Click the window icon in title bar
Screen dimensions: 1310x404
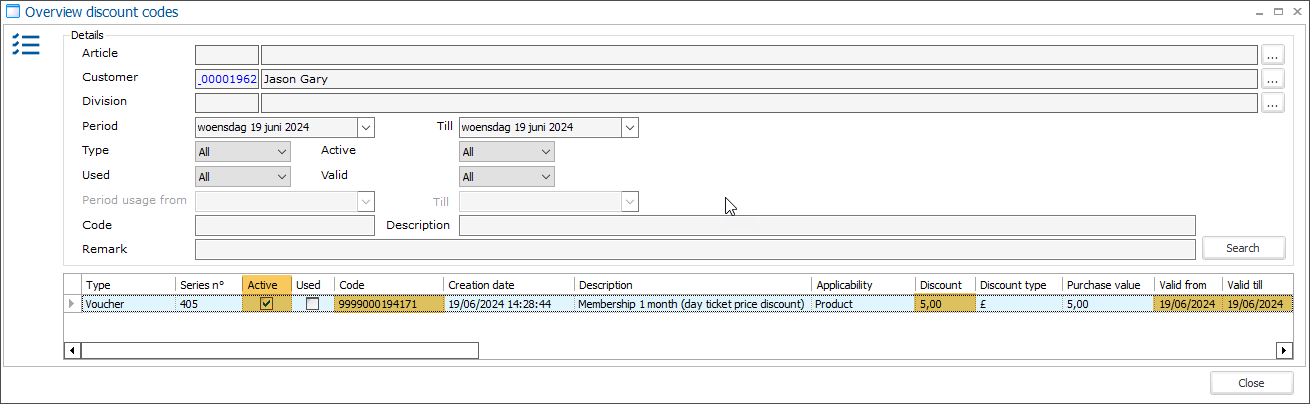pyautogui.click(x=13, y=13)
